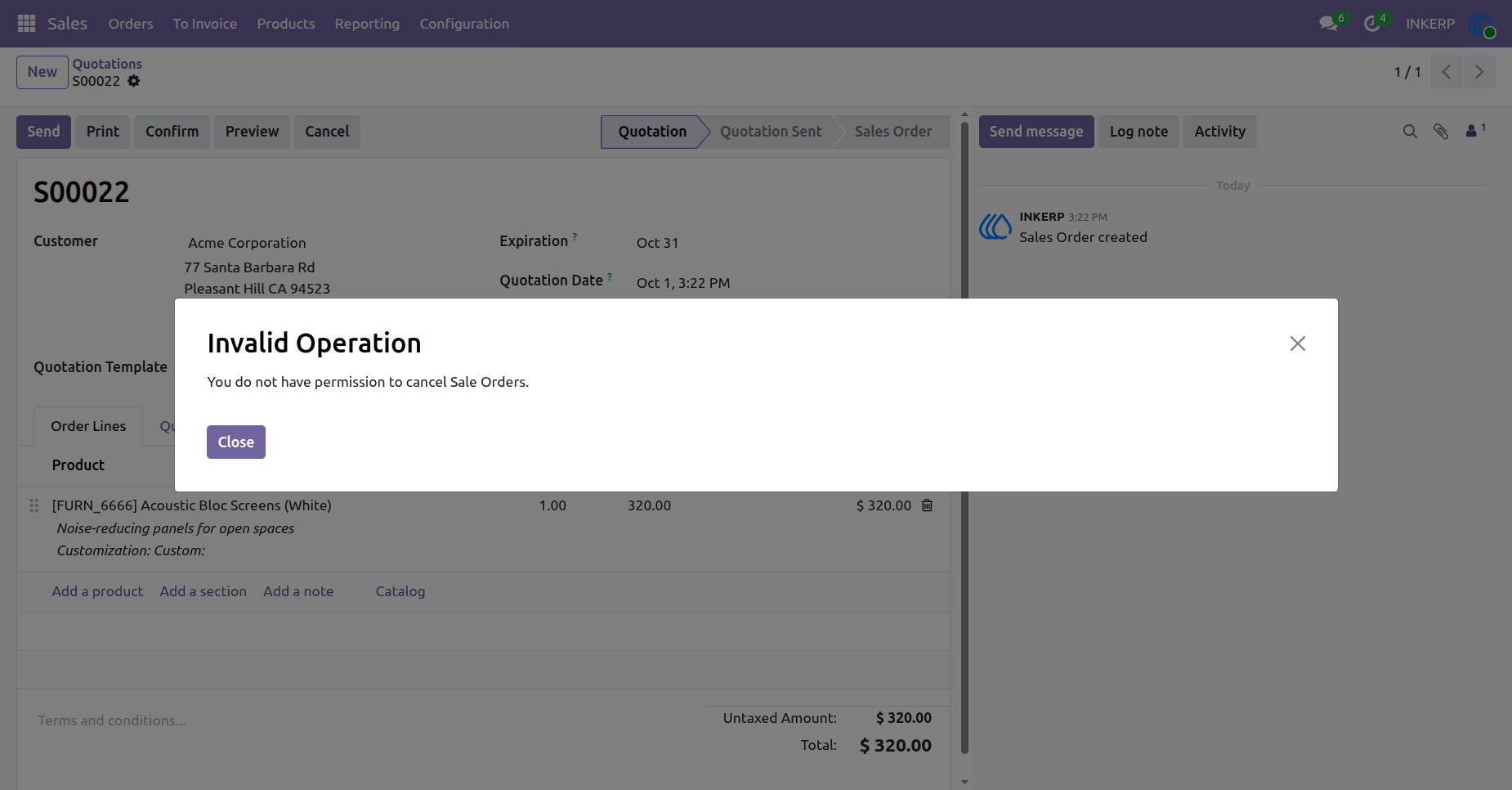Click the Activity button

tap(1219, 132)
